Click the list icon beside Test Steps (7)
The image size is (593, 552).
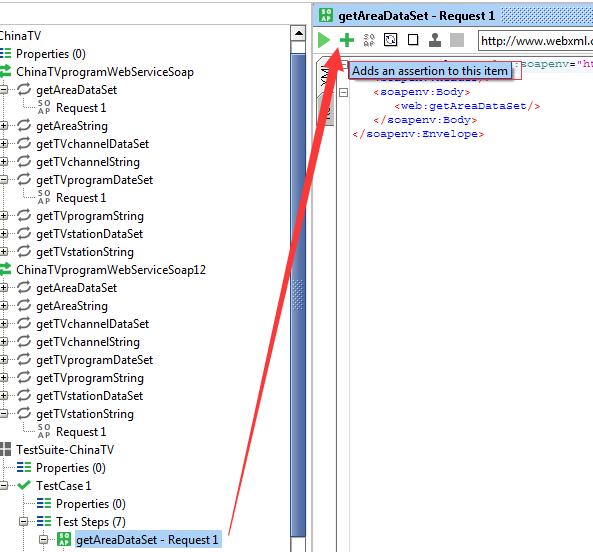44,521
